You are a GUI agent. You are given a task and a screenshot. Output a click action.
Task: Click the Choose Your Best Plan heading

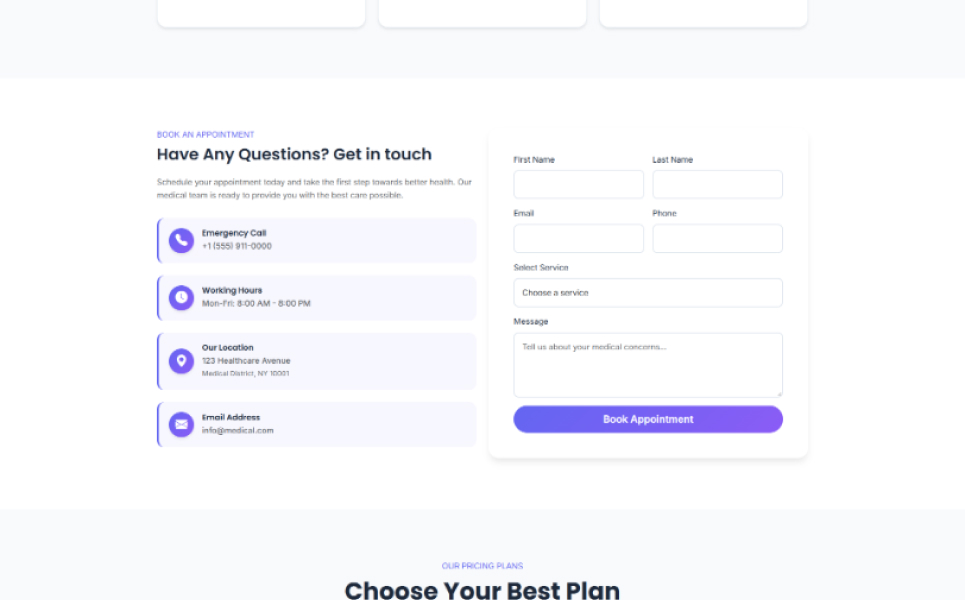[482, 590]
